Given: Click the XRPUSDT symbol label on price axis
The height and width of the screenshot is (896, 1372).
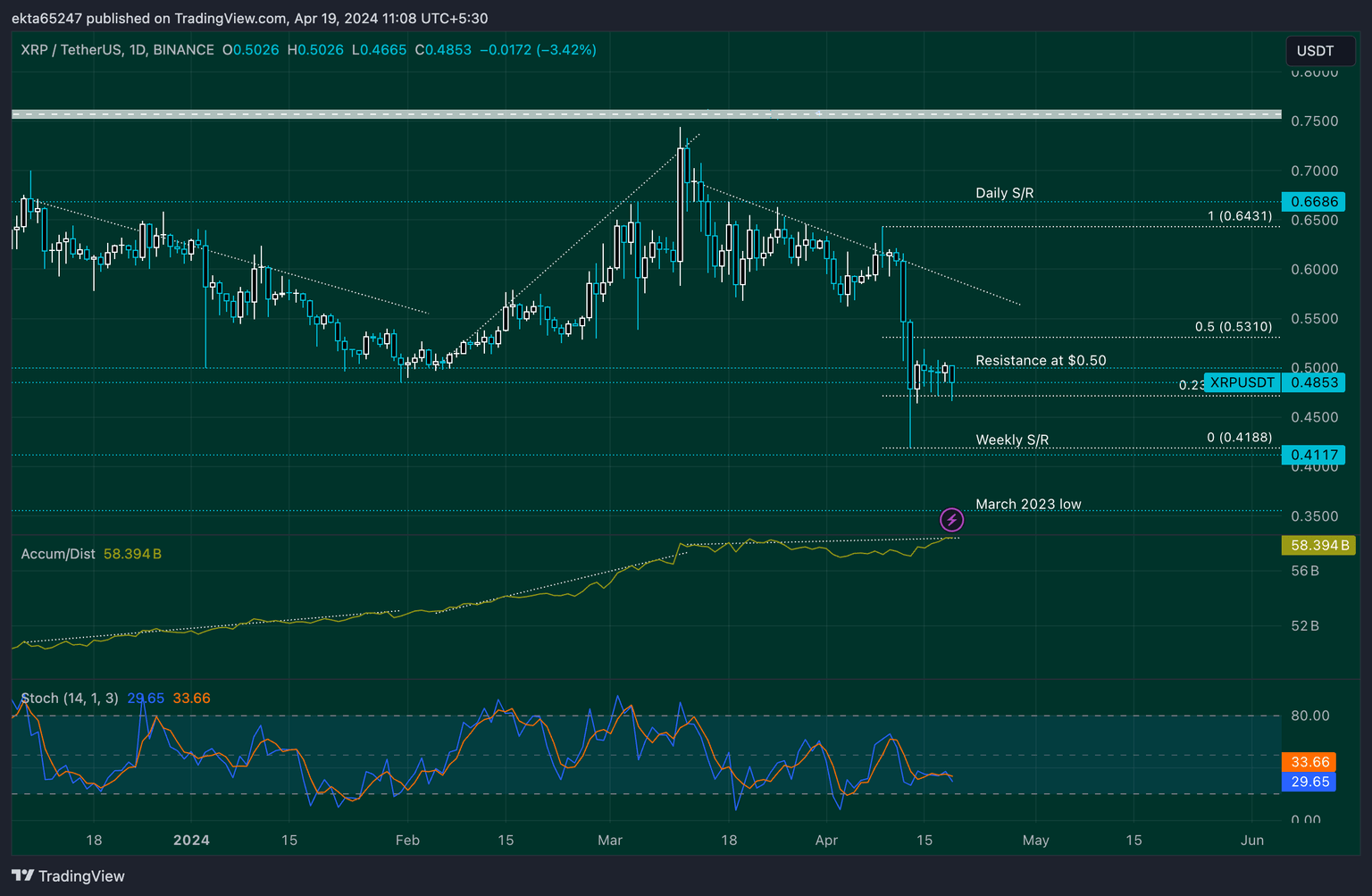Looking at the screenshot, I should coord(1242,382).
